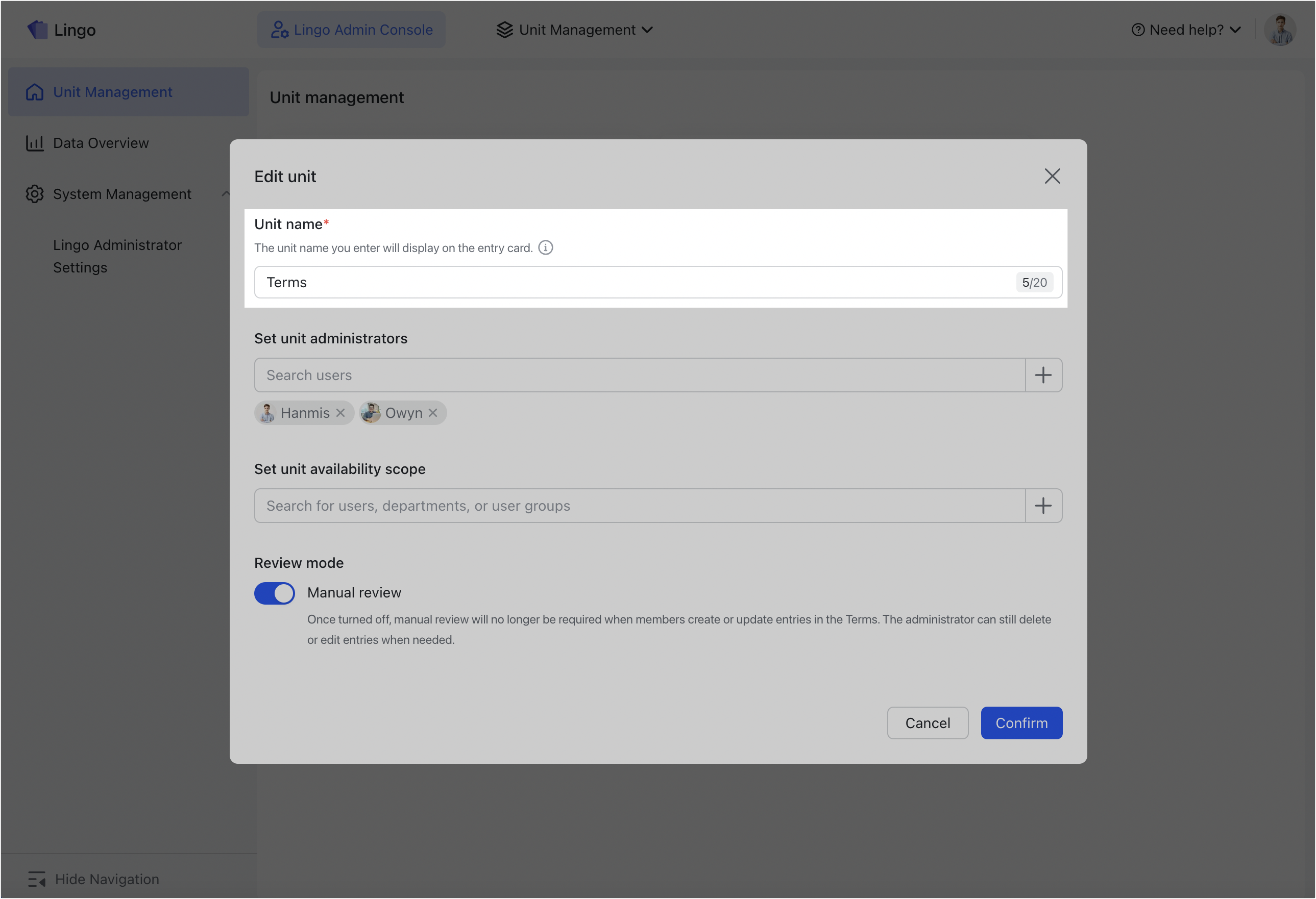Open the Lingo Admin Console tab

(x=351, y=30)
